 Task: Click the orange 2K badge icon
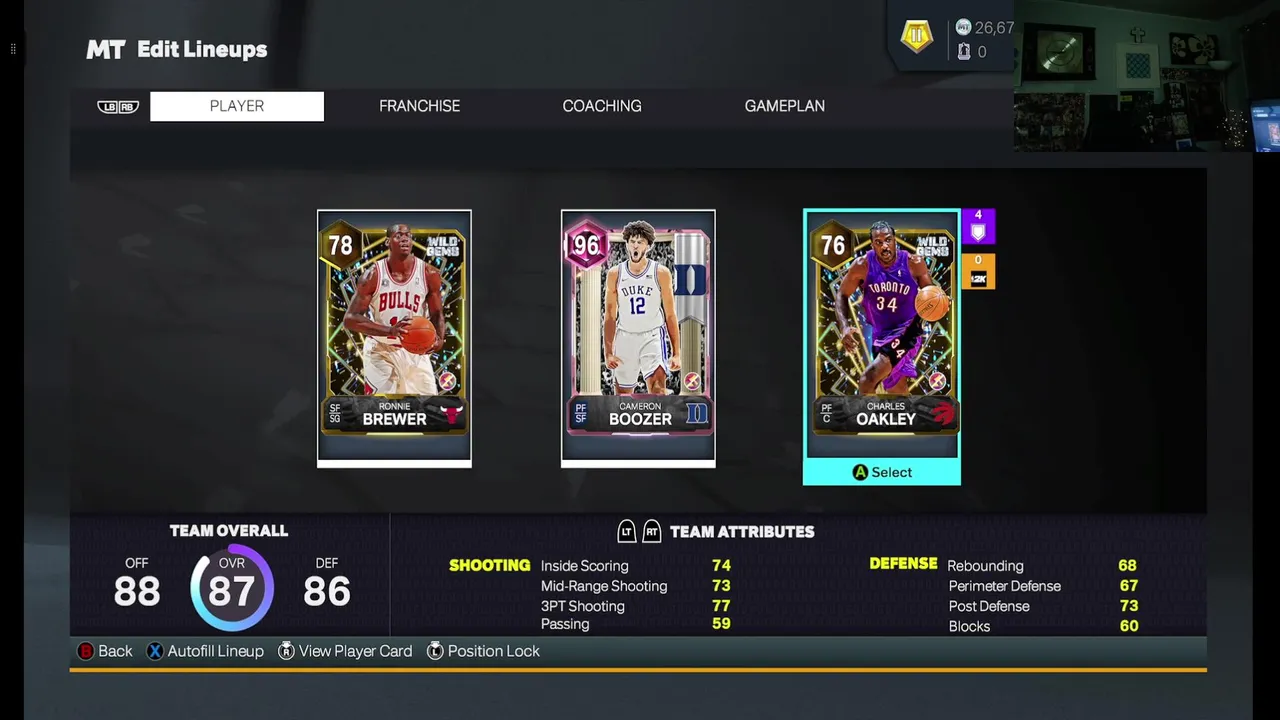click(x=978, y=271)
